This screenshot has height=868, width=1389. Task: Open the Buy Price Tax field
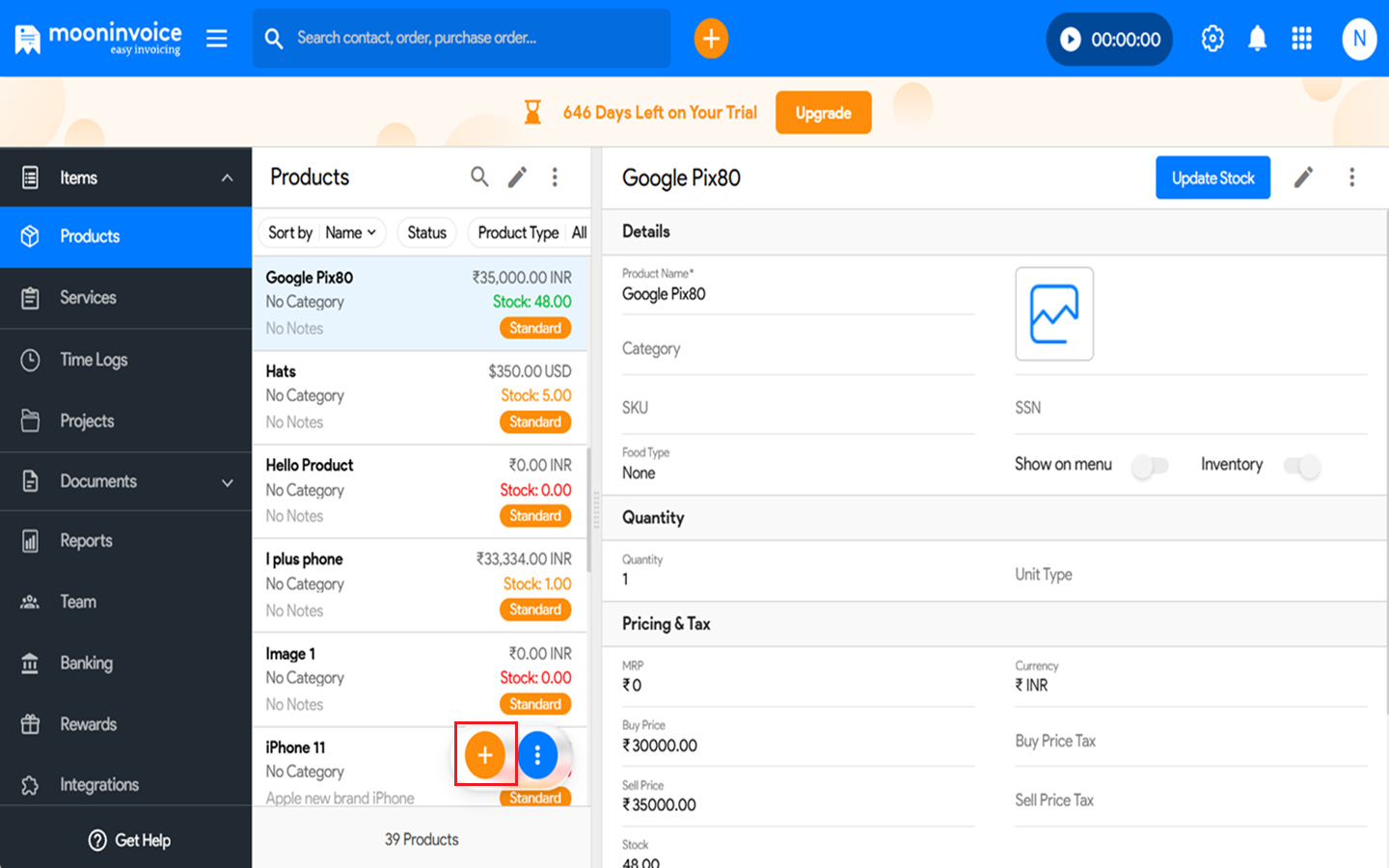point(1191,742)
